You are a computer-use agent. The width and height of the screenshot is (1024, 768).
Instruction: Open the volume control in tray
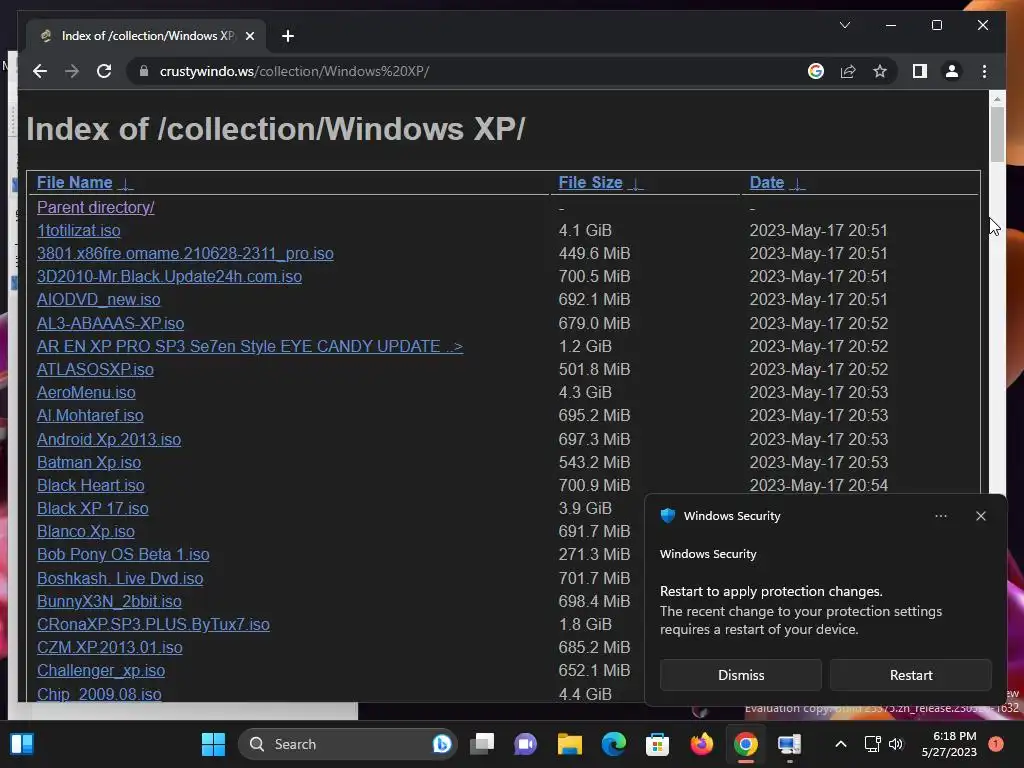[896, 744]
